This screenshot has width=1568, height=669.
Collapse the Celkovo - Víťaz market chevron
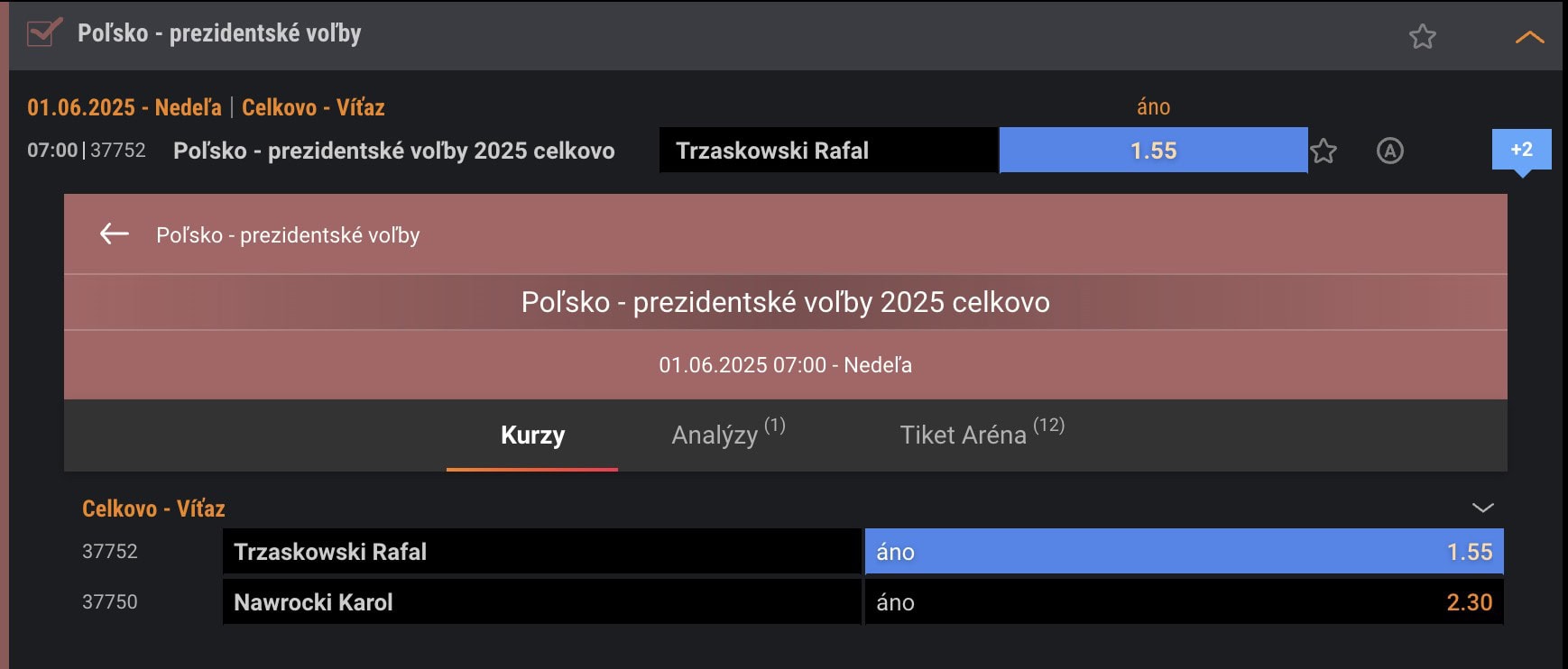pos(1482,508)
